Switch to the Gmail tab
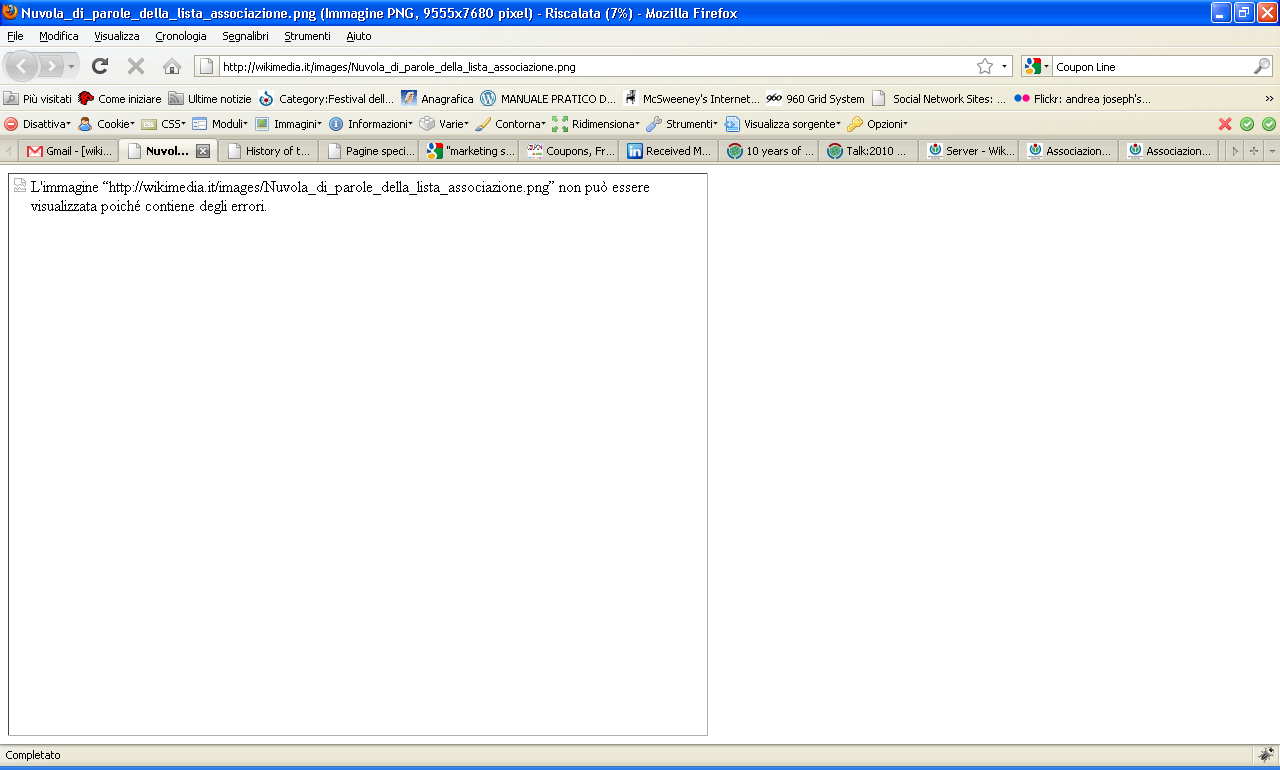1280x770 pixels. click(68, 151)
